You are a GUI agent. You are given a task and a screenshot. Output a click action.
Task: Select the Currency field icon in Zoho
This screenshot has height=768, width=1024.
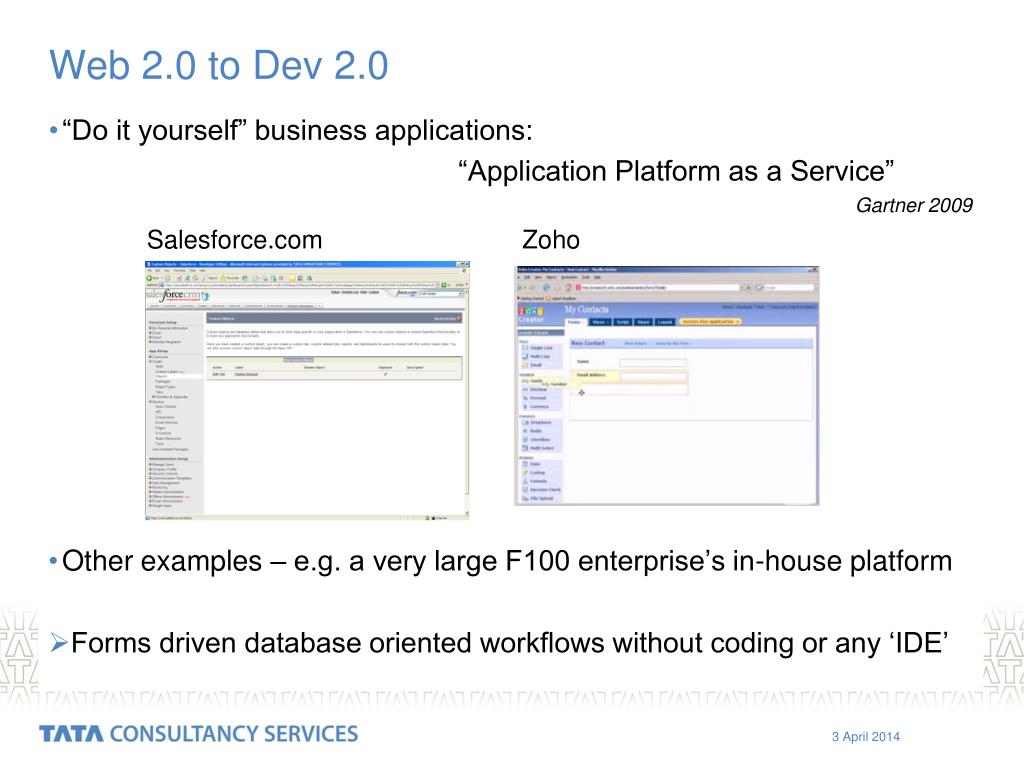point(525,407)
